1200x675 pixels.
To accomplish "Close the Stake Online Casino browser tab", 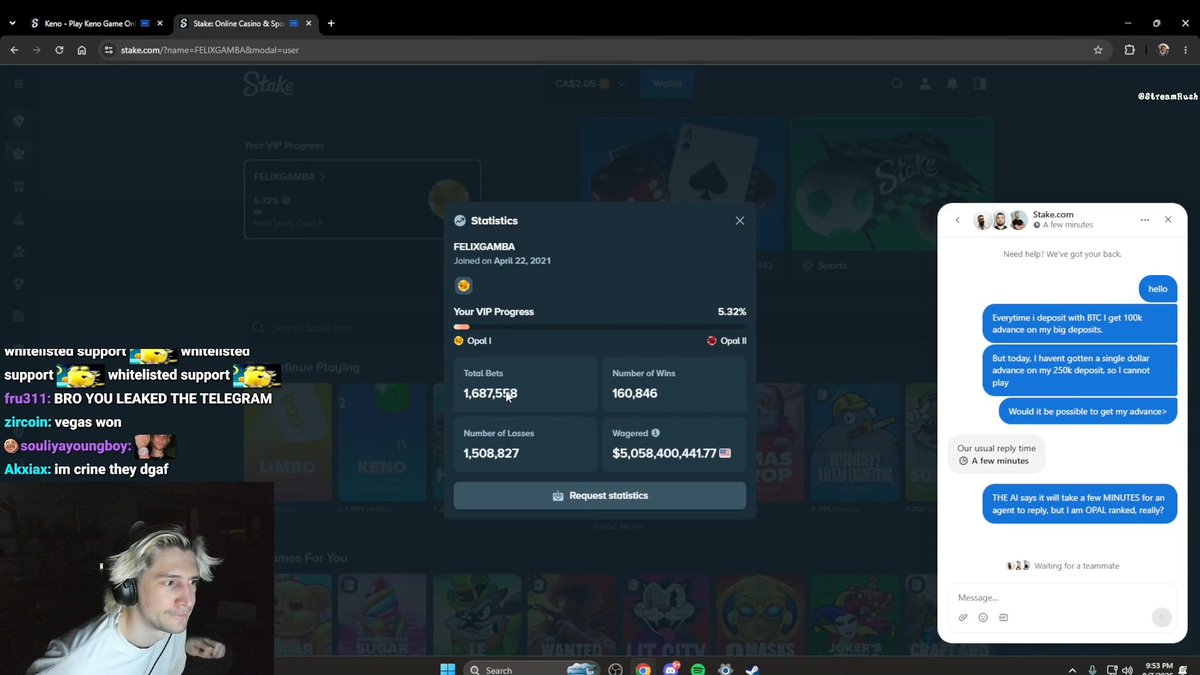I will (310, 23).
